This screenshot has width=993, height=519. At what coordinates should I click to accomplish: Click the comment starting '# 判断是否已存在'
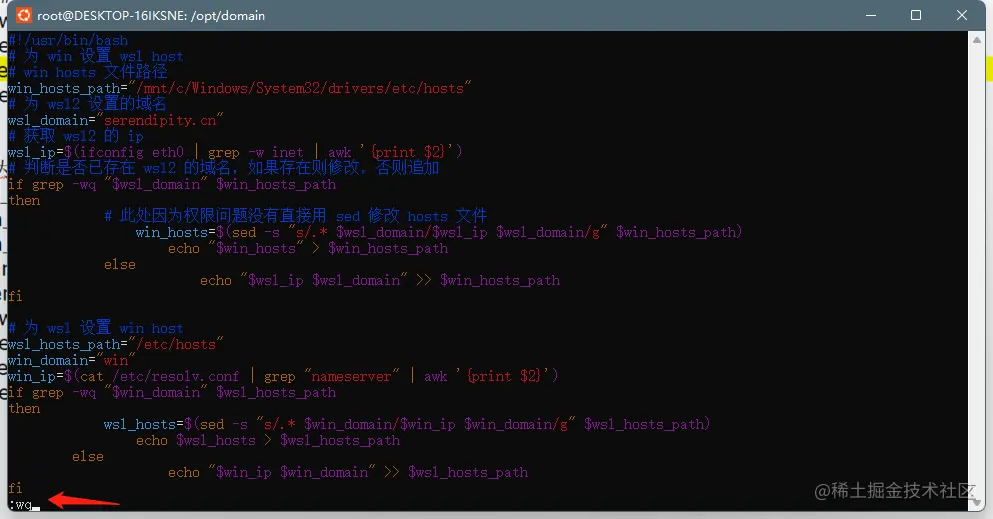(x=224, y=168)
